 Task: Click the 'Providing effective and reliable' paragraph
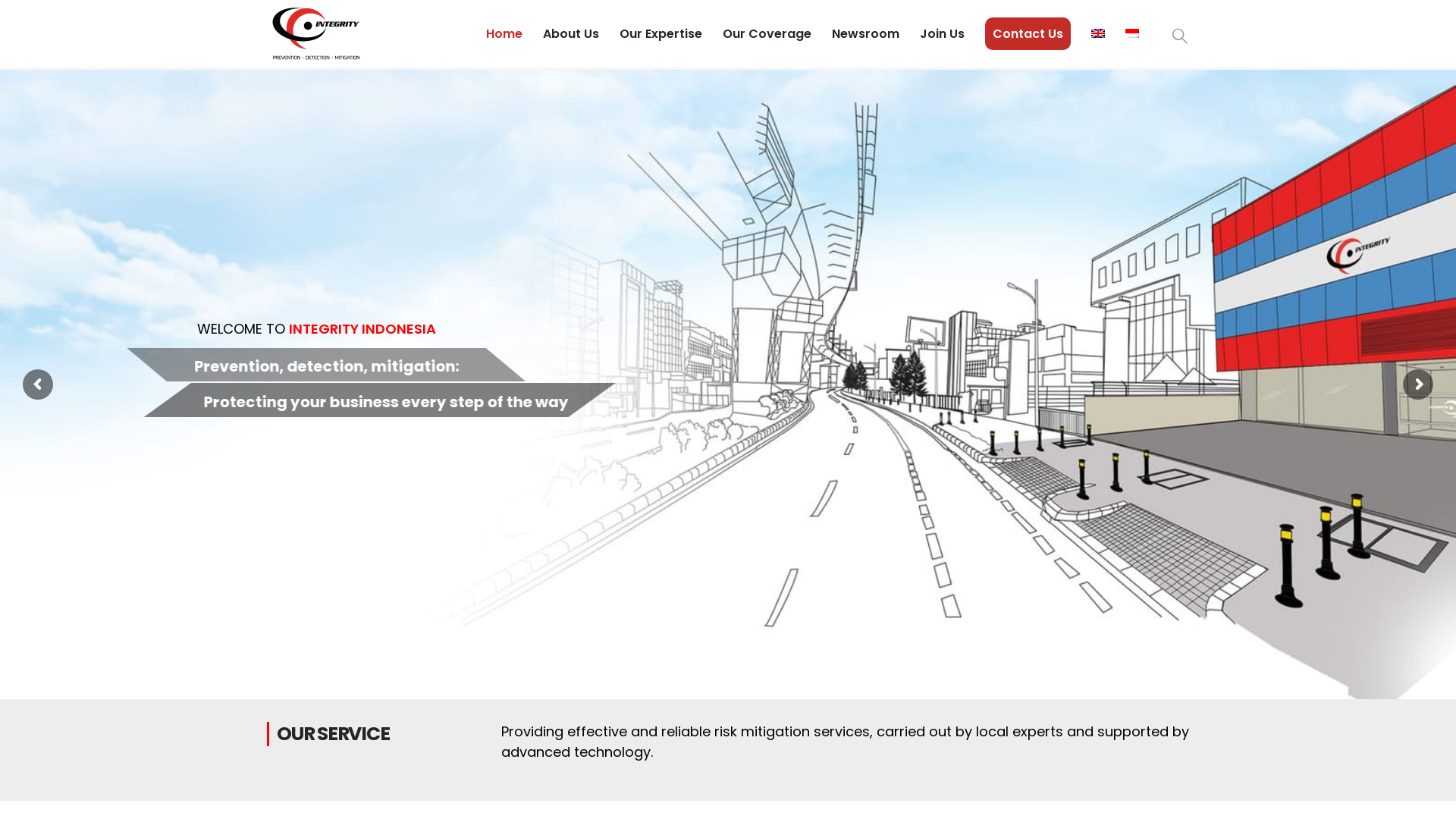point(845,742)
